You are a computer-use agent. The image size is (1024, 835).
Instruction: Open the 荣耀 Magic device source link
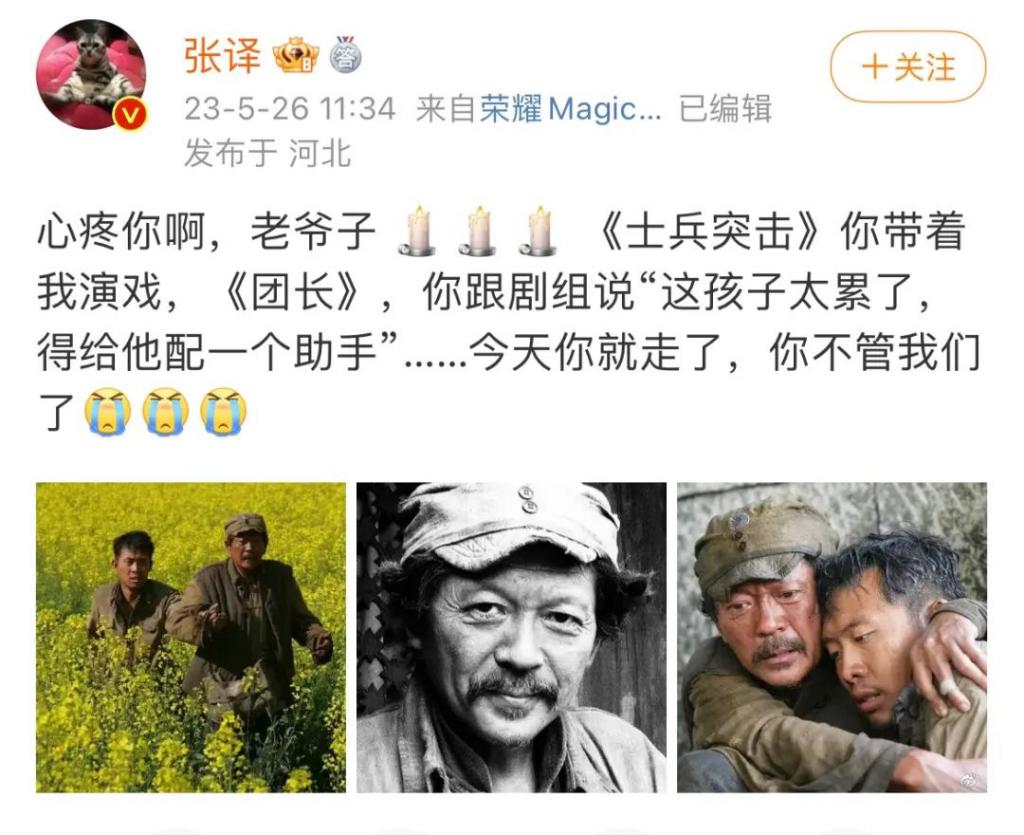click(571, 108)
